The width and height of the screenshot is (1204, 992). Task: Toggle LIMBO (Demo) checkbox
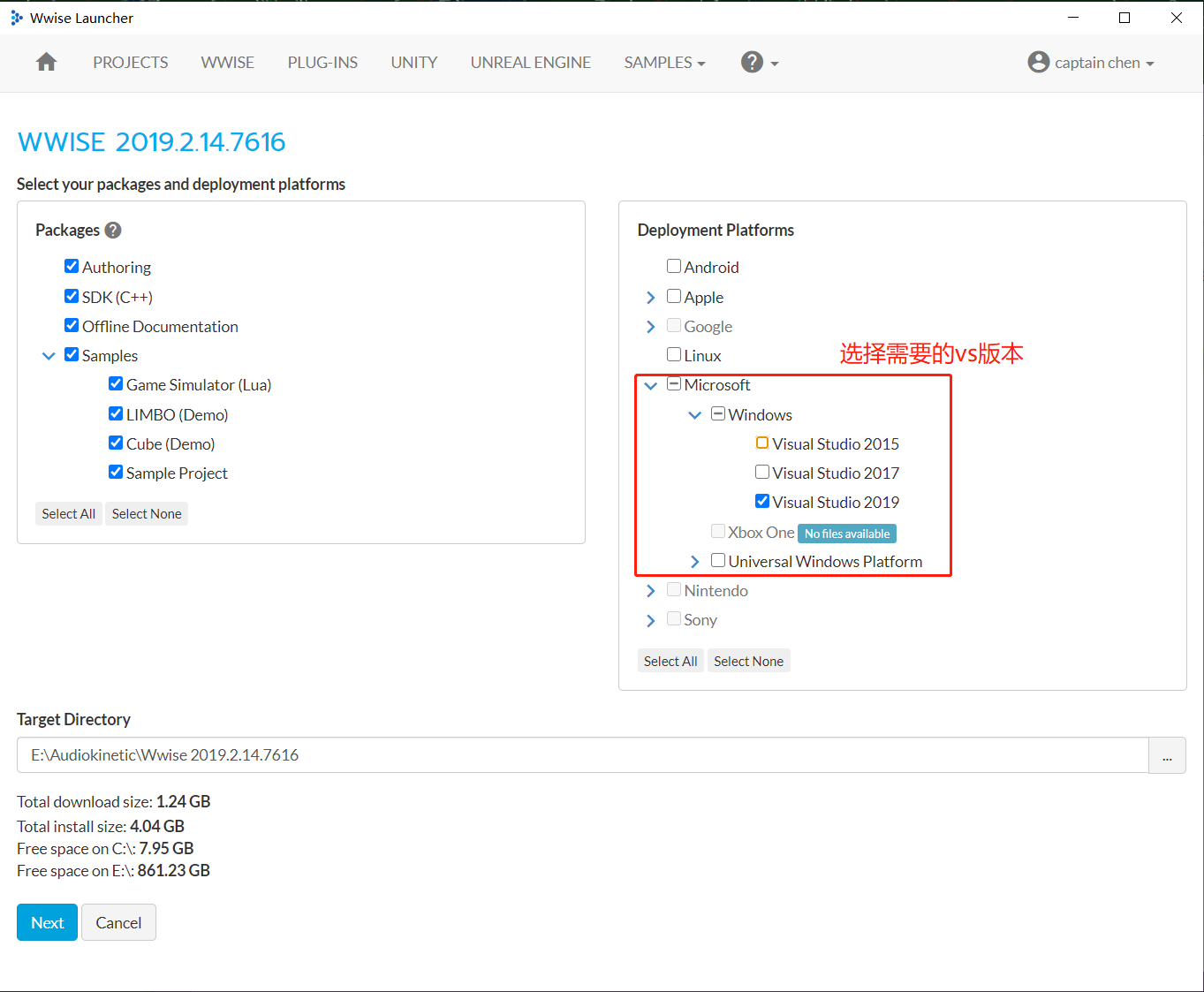(x=116, y=413)
